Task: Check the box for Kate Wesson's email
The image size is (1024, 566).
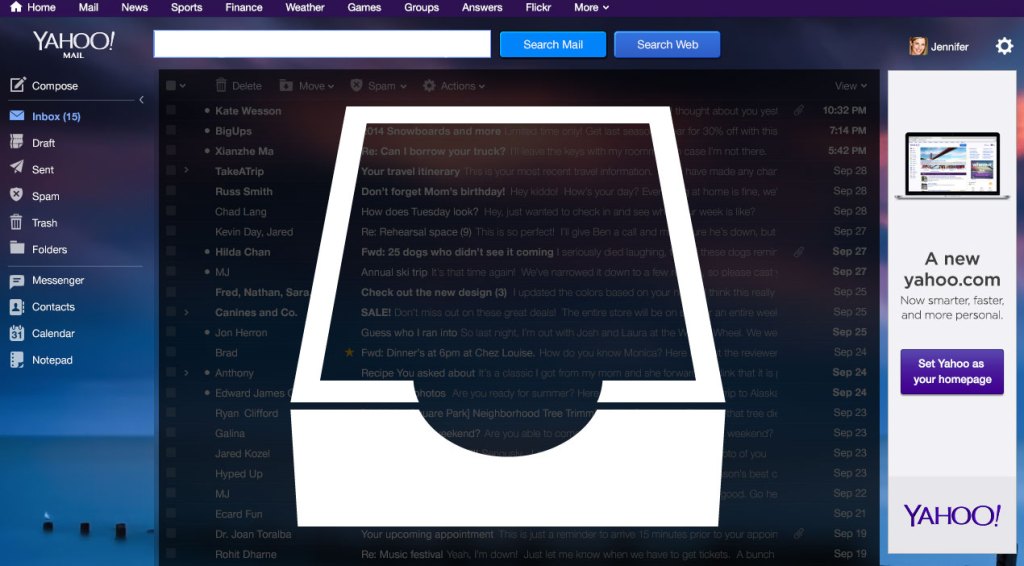Action: pyautogui.click(x=171, y=110)
